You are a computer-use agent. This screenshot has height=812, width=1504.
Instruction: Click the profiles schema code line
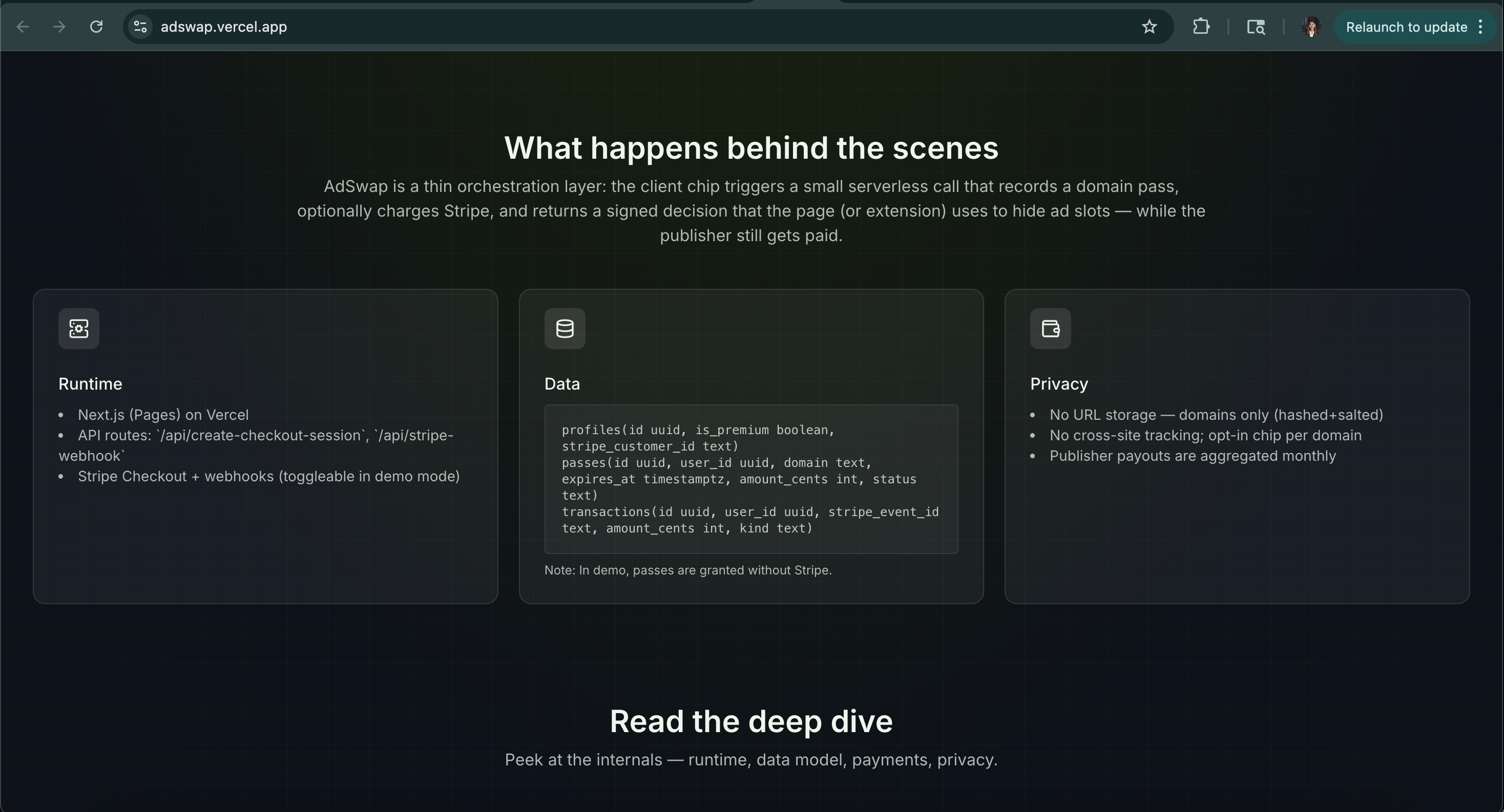[x=698, y=438]
